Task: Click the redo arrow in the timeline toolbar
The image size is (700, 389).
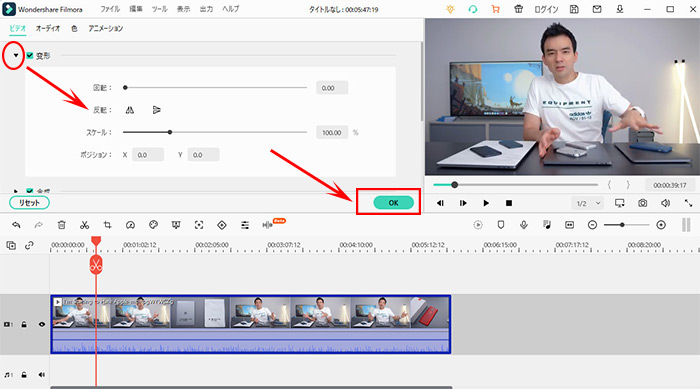Action: (39, 225)
